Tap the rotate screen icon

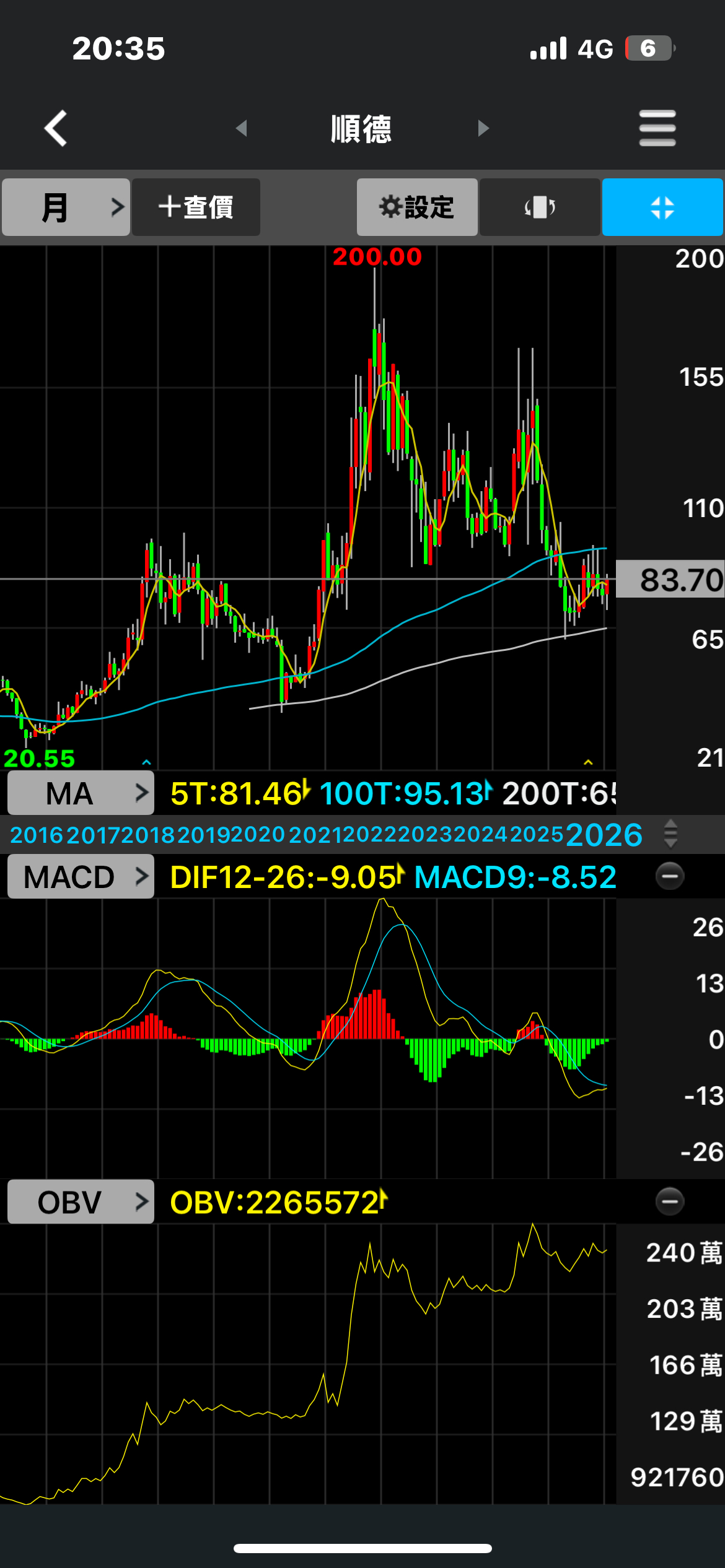(x=540, y=207)
